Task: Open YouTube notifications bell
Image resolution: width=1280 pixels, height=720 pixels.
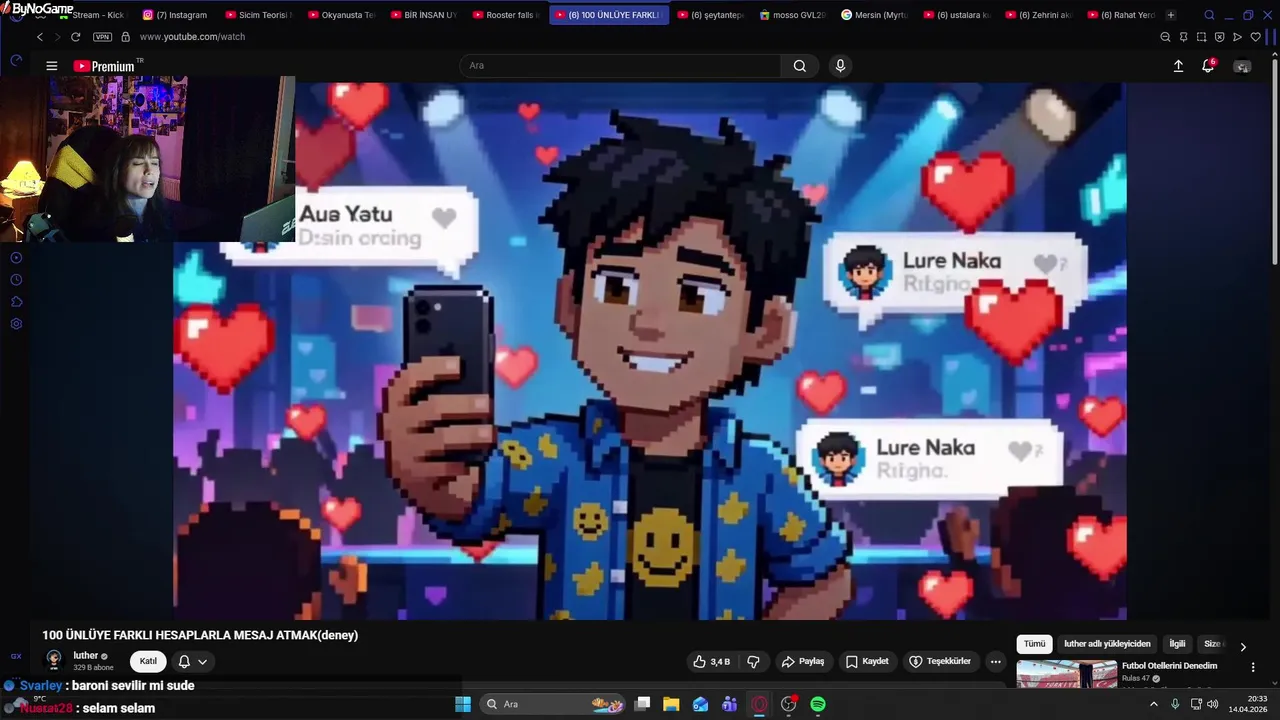Action: 1208,66
